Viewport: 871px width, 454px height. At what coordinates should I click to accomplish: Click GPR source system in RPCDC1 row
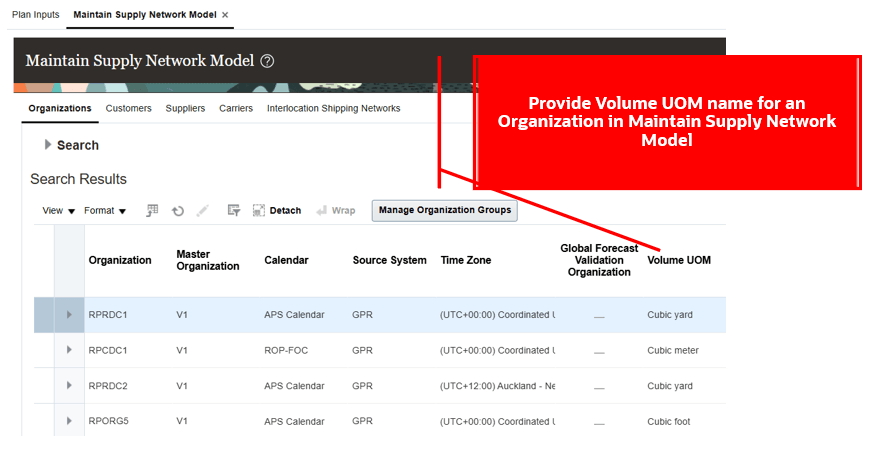[362, 350]
